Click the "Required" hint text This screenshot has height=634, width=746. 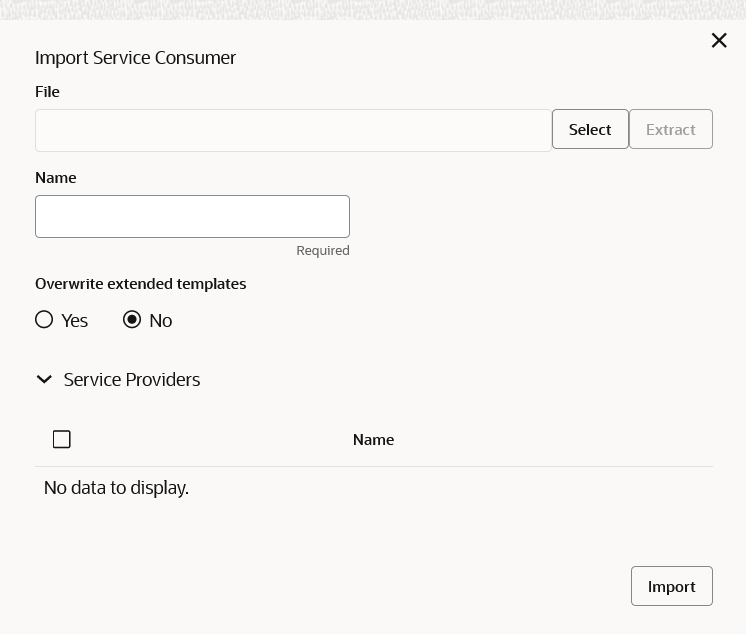pos(322,251)
